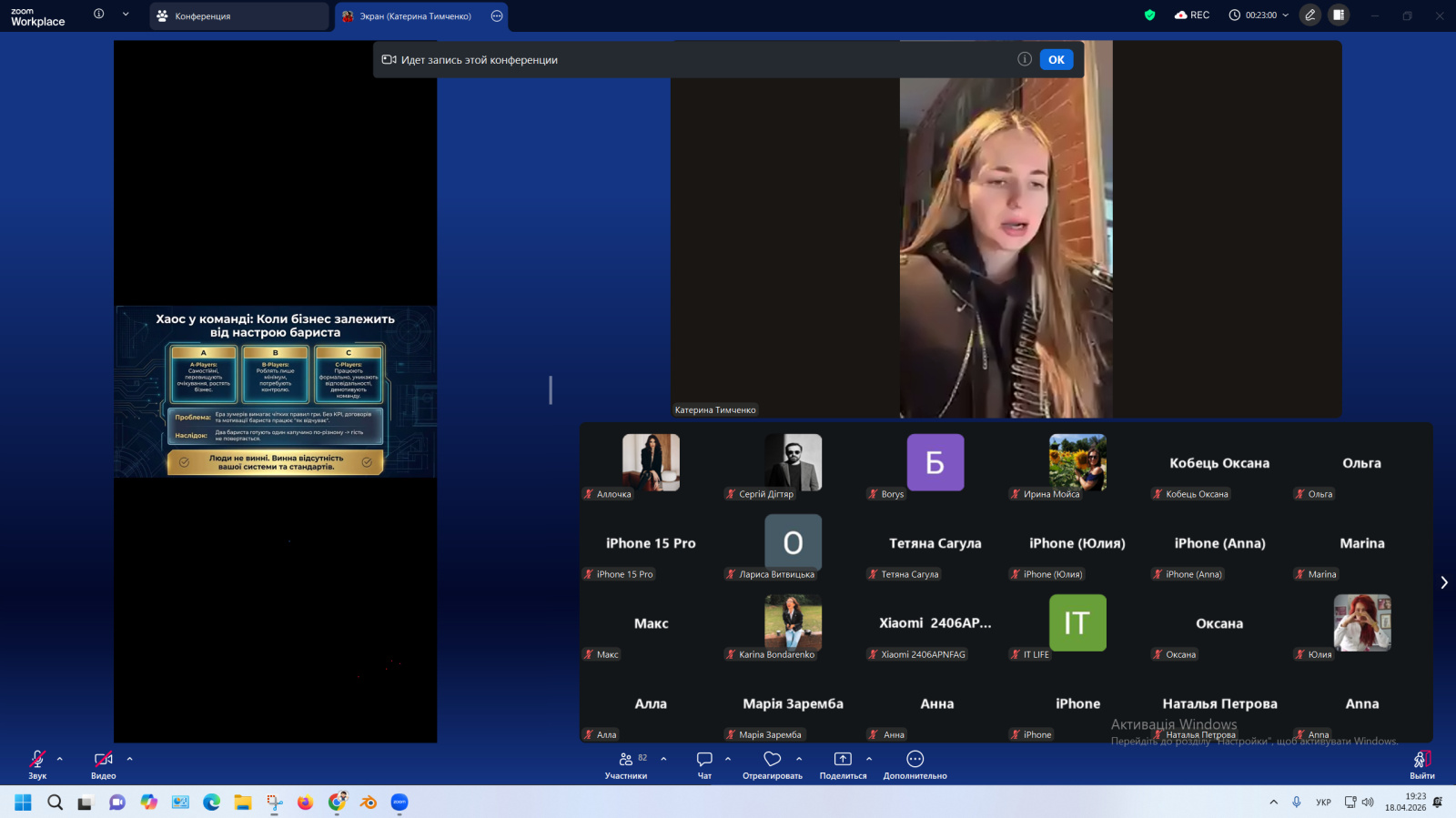Image resolution: width=1456 pixels, height=818 pixels.
Task: Click the pen annotate icon in top bar
Action: pos(1309,15)
